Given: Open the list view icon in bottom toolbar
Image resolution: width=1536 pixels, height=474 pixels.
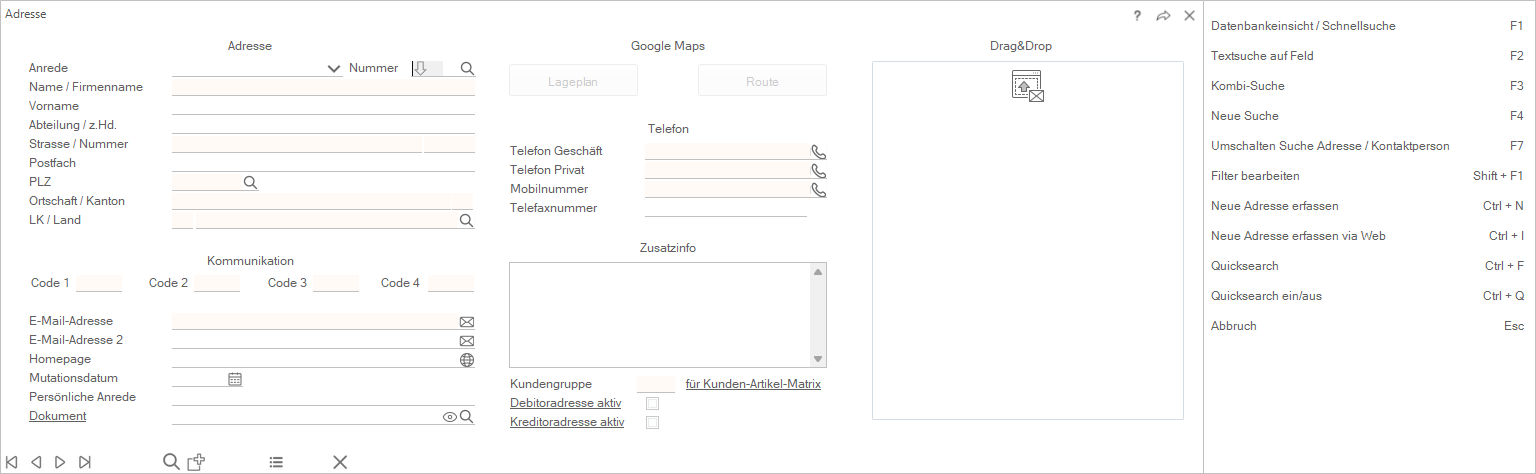Looking at the screenshot, I should (x=276, y=462).
